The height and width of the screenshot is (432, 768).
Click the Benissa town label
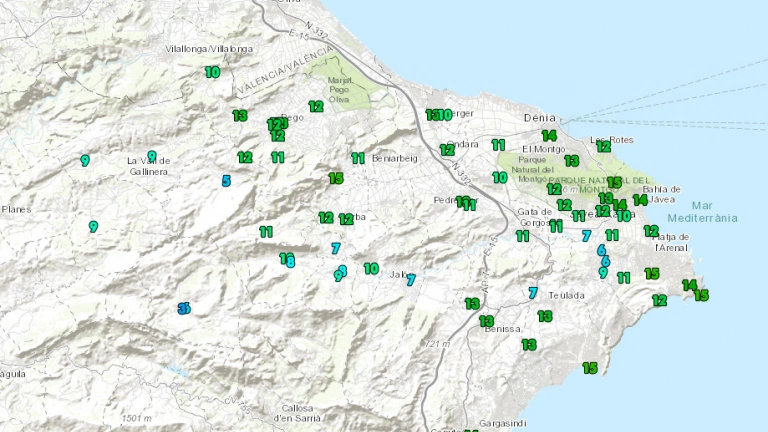point(506,329)
